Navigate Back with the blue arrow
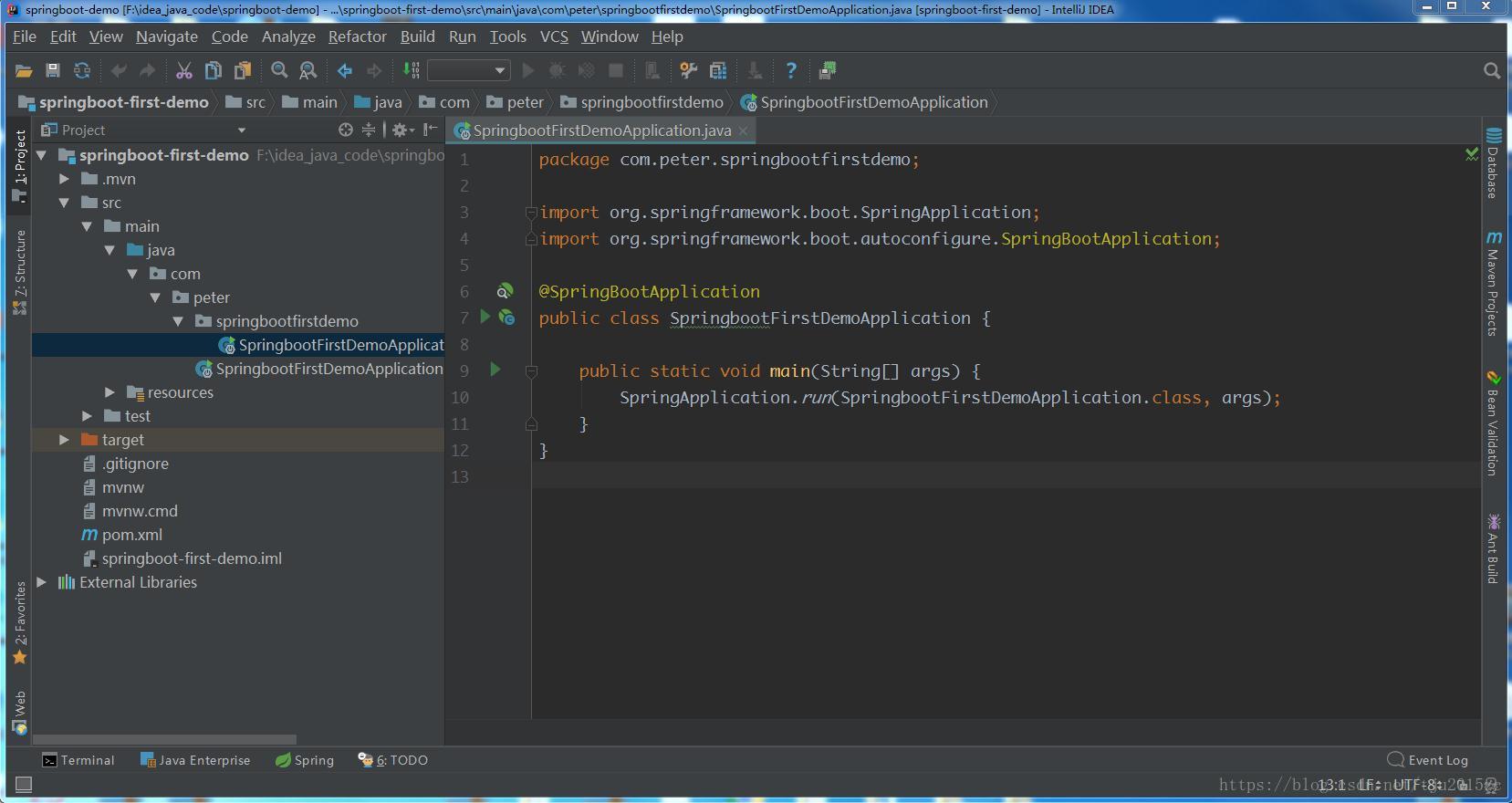Screen dimensions: 1512x803 [345, 70]
